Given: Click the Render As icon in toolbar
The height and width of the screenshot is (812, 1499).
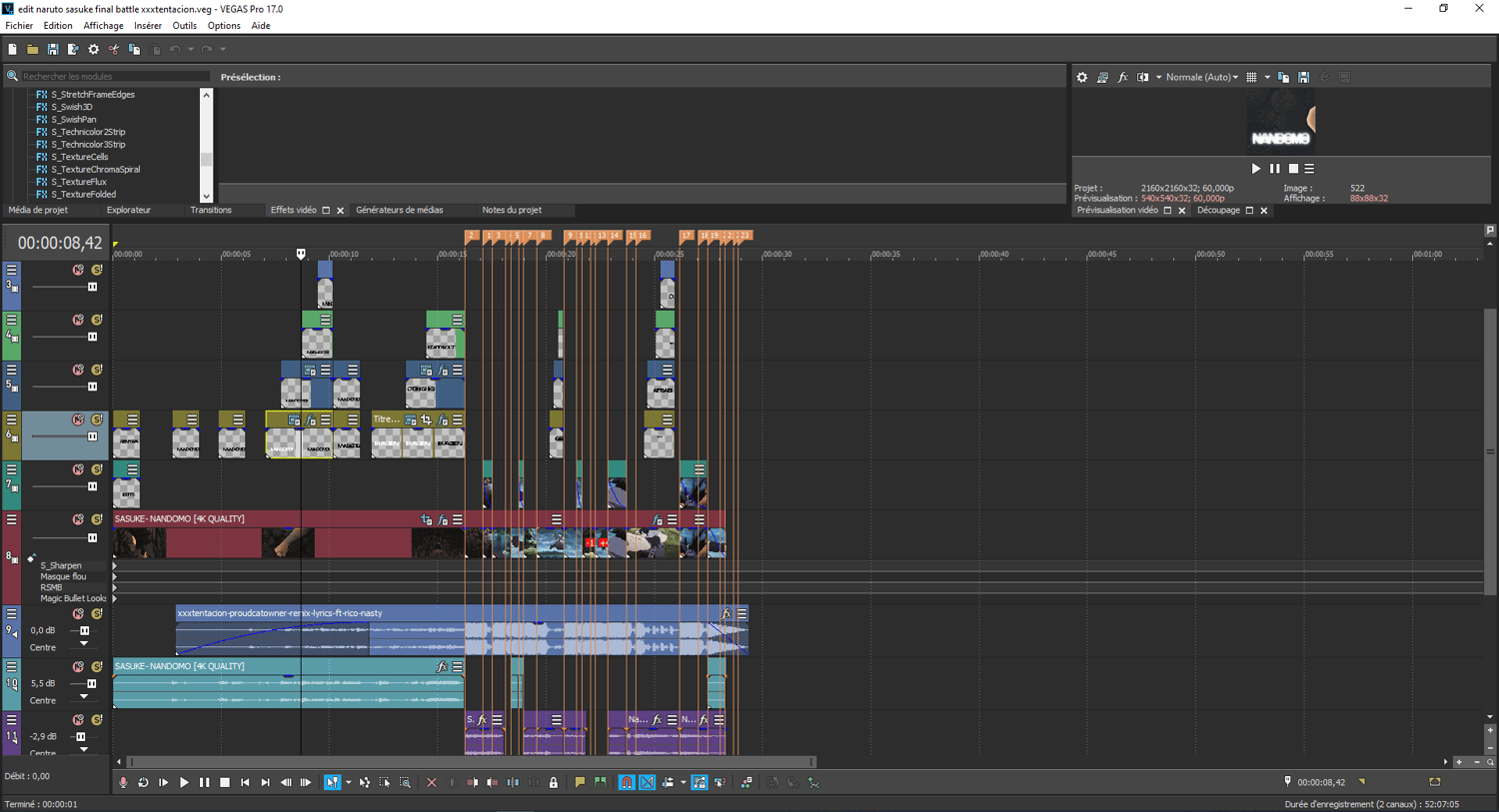Looking at the screenshot, I should click(x=73, y=49).
